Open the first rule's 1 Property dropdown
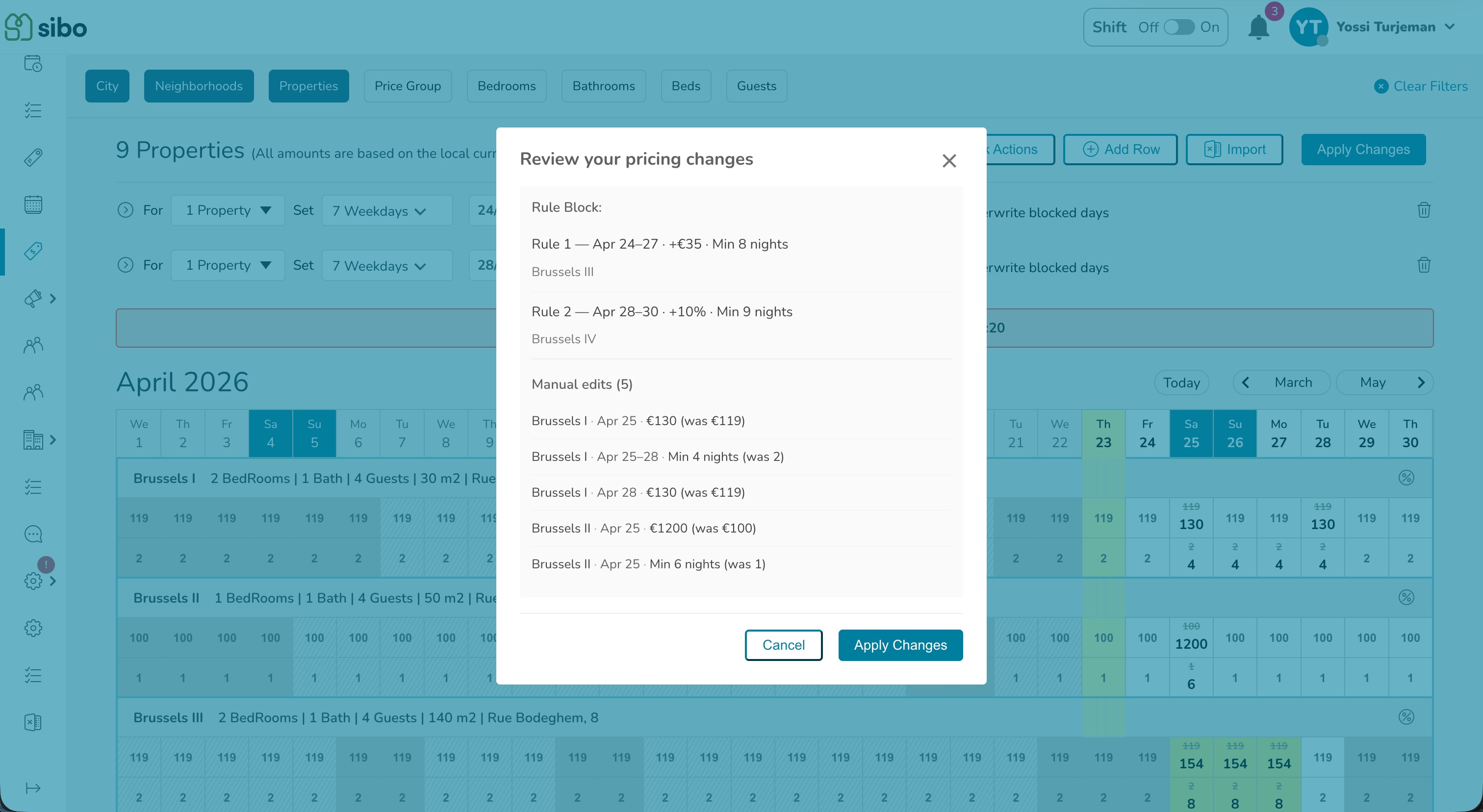 coord(228,210)
